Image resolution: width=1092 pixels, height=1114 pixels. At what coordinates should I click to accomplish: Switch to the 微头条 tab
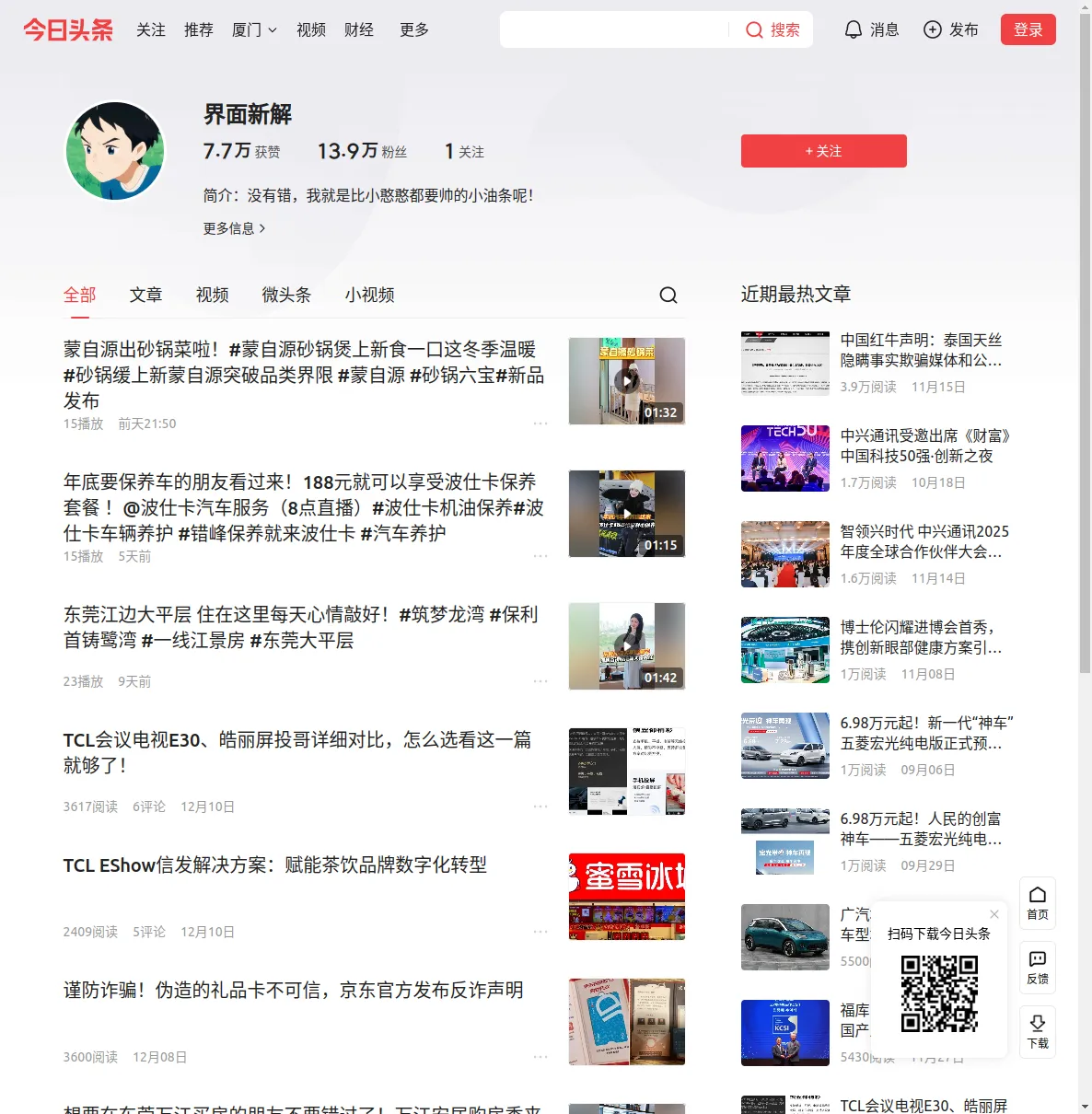click(x=287, y=295)
